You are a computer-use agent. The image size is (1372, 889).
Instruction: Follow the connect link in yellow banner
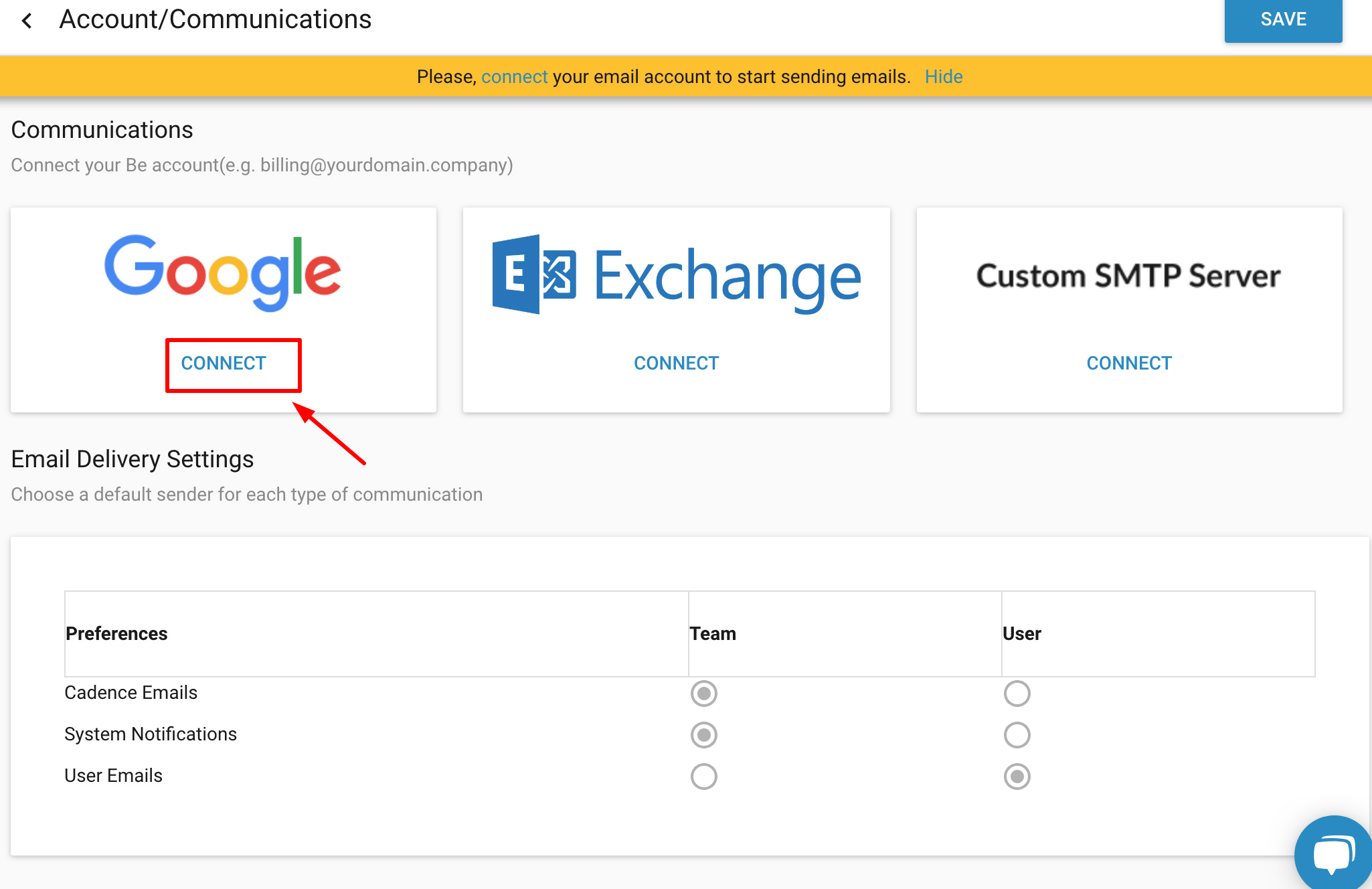(515, 77)
